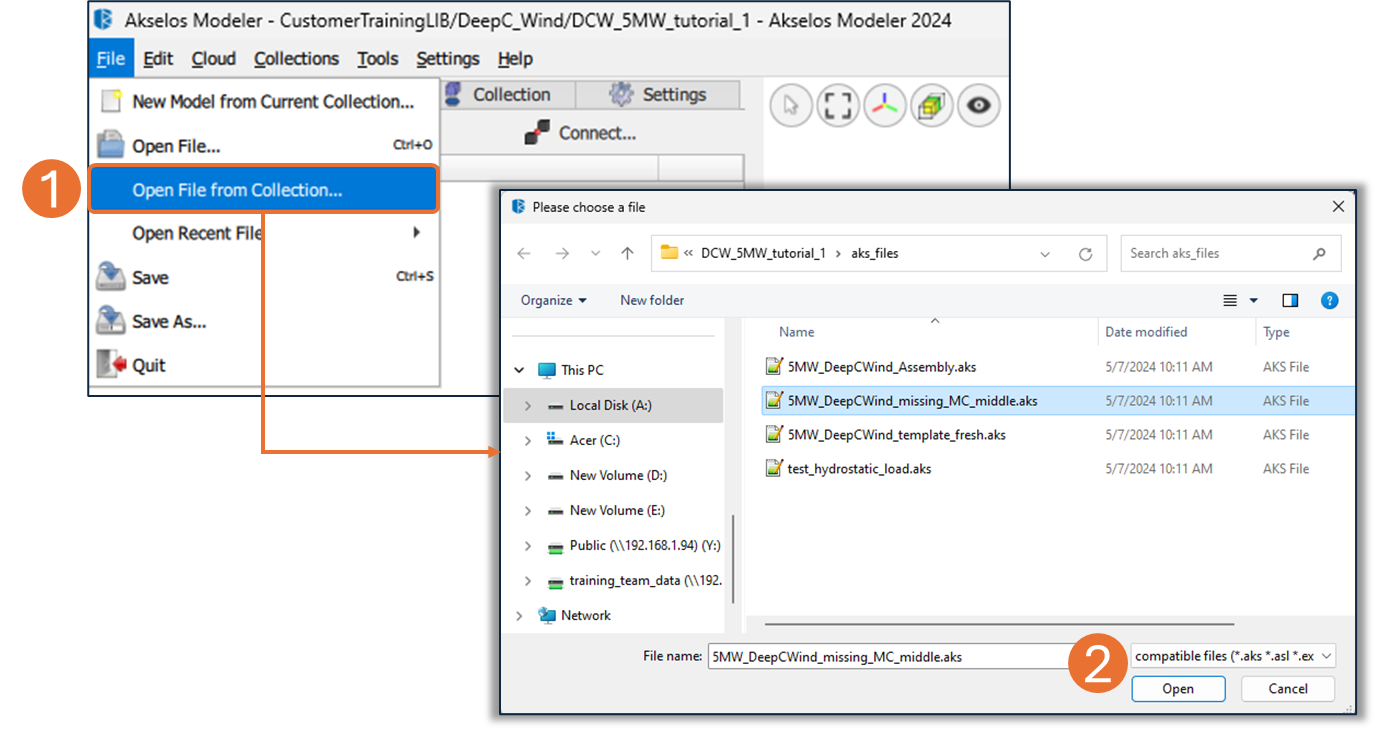
Task: Choose Save As... in File menu
Action: [x=265, y=321]
